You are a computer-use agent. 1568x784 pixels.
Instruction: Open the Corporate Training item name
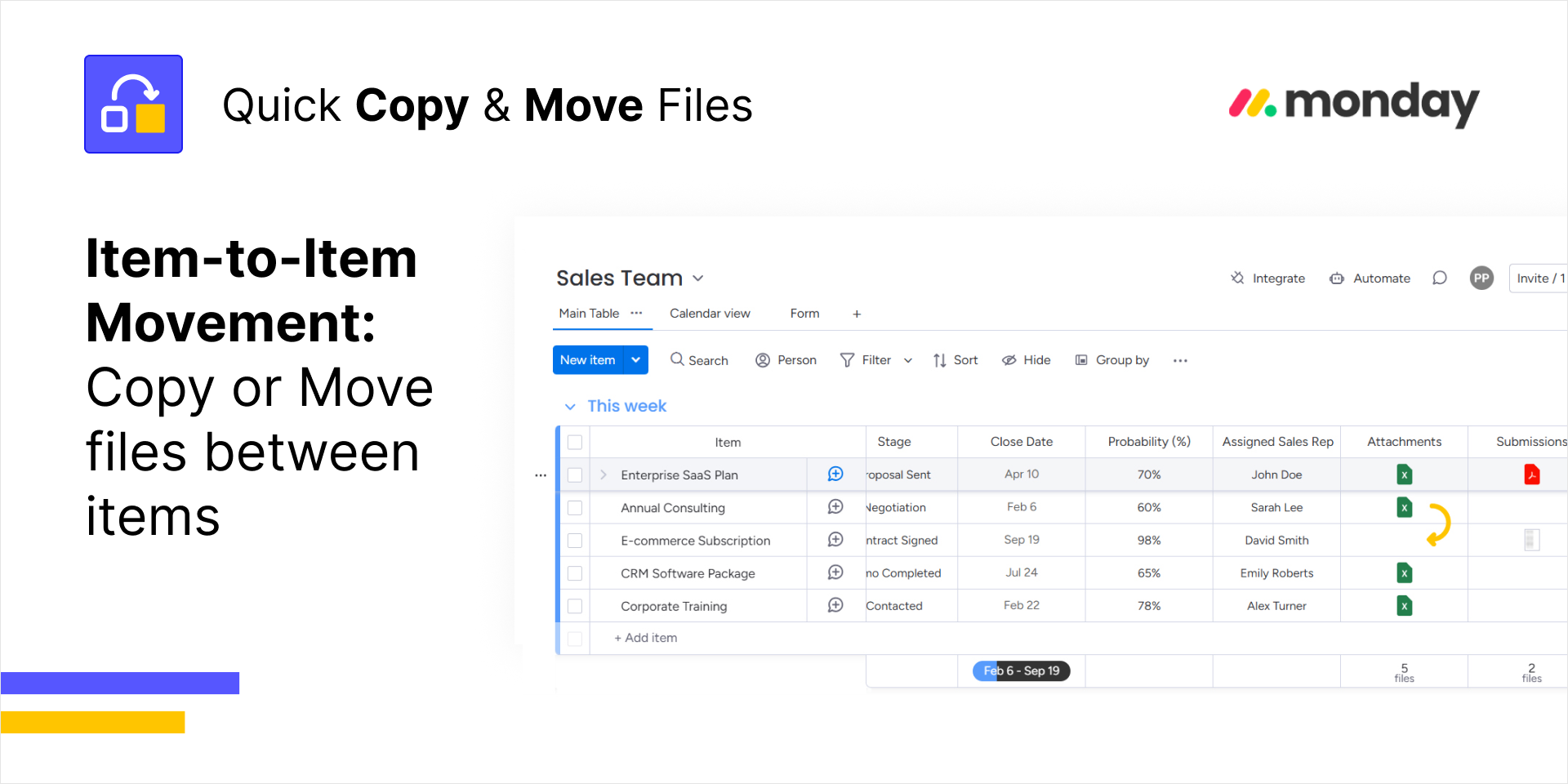pos(674,606)
